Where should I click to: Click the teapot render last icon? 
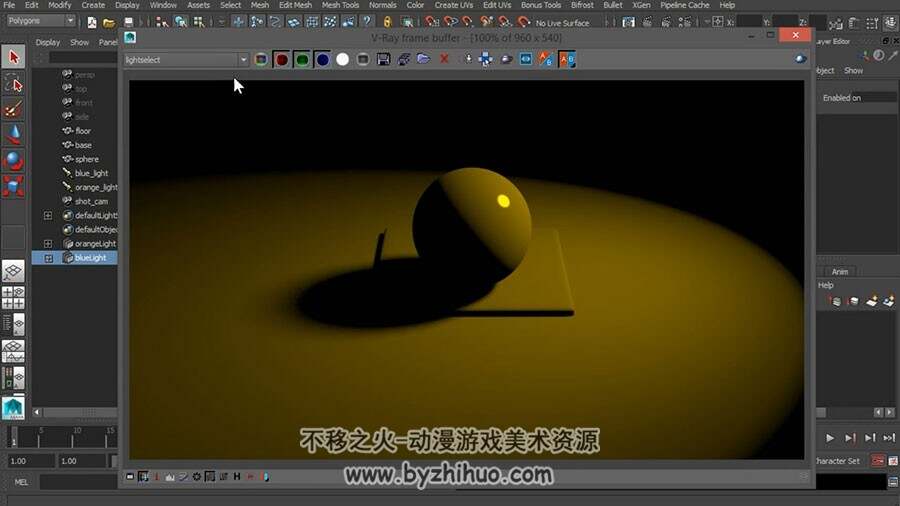point(506,59)
